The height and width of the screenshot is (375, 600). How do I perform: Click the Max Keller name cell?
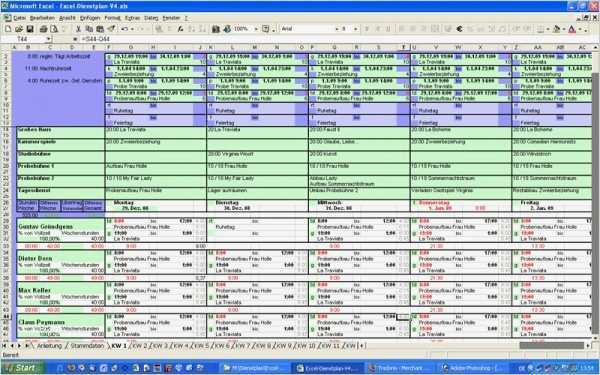coord(34,290)
